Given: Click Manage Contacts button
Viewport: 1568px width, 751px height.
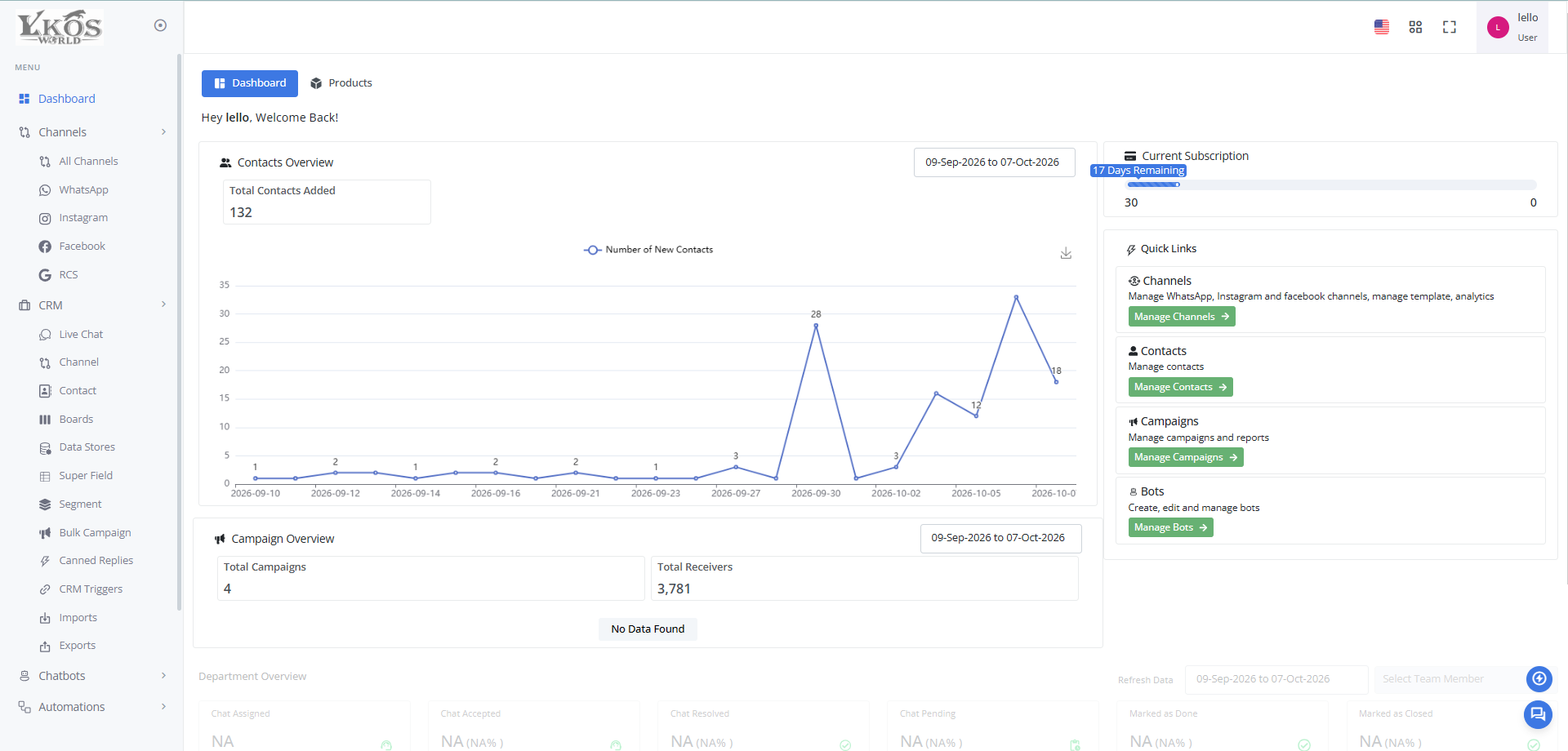Looking at the screenshot, I should pos(1180,387).
